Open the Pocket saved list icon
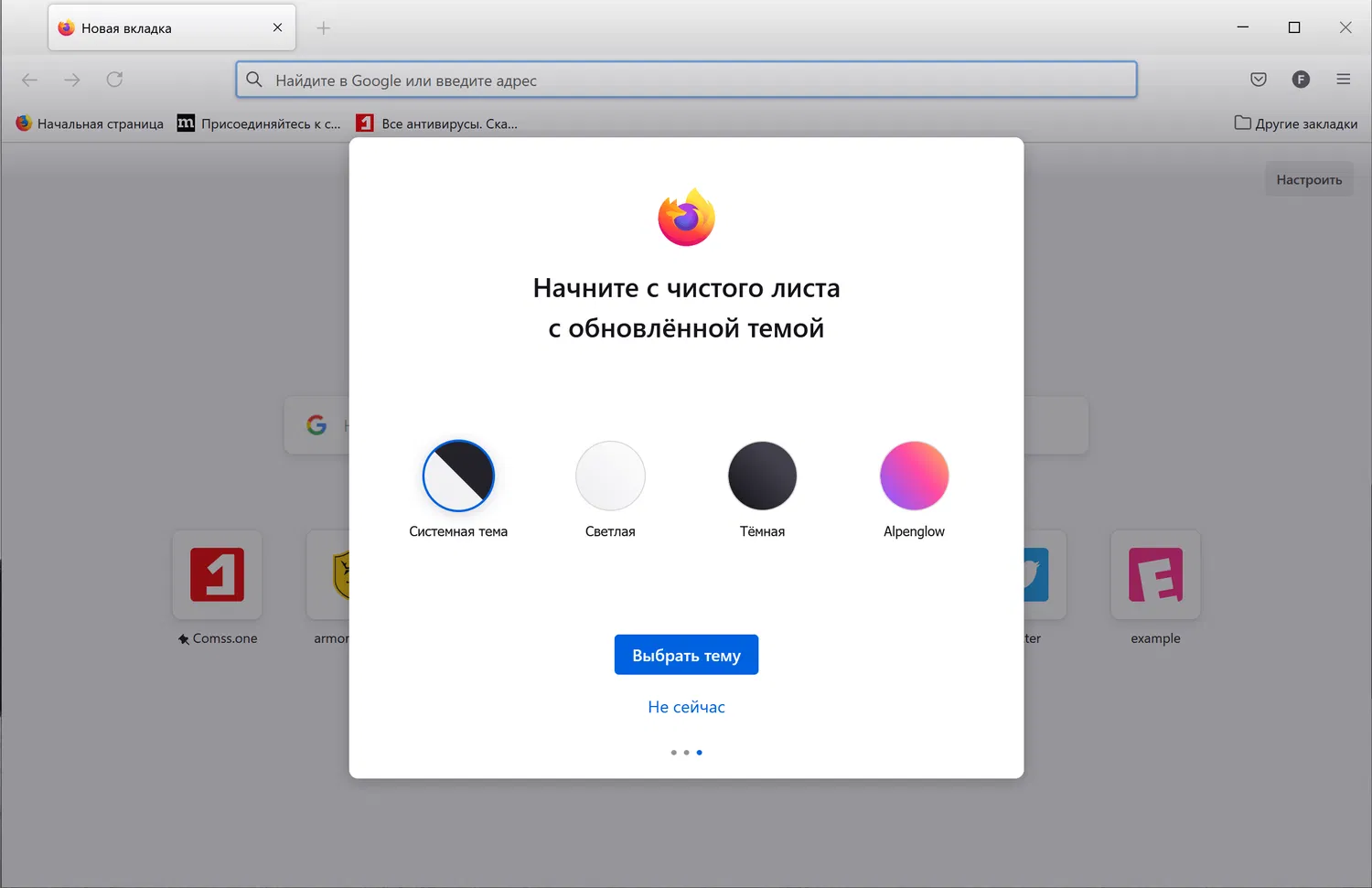 [x=1259, y=80]
